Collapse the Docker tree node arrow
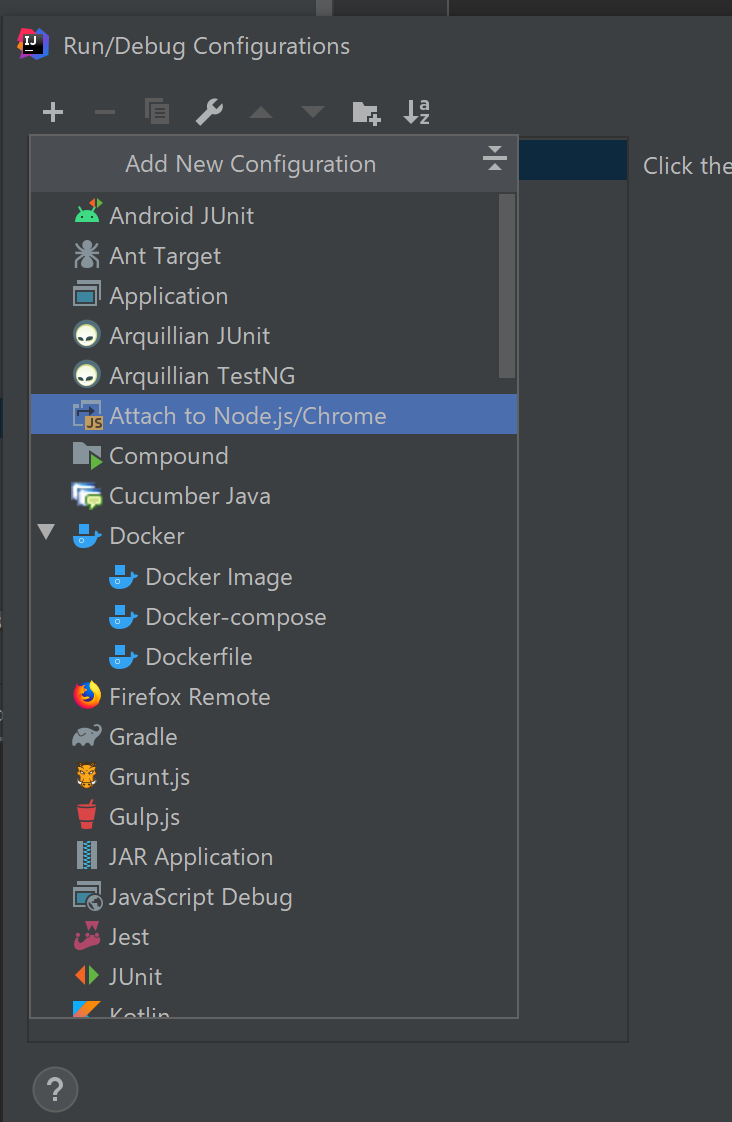 point(47,532)
